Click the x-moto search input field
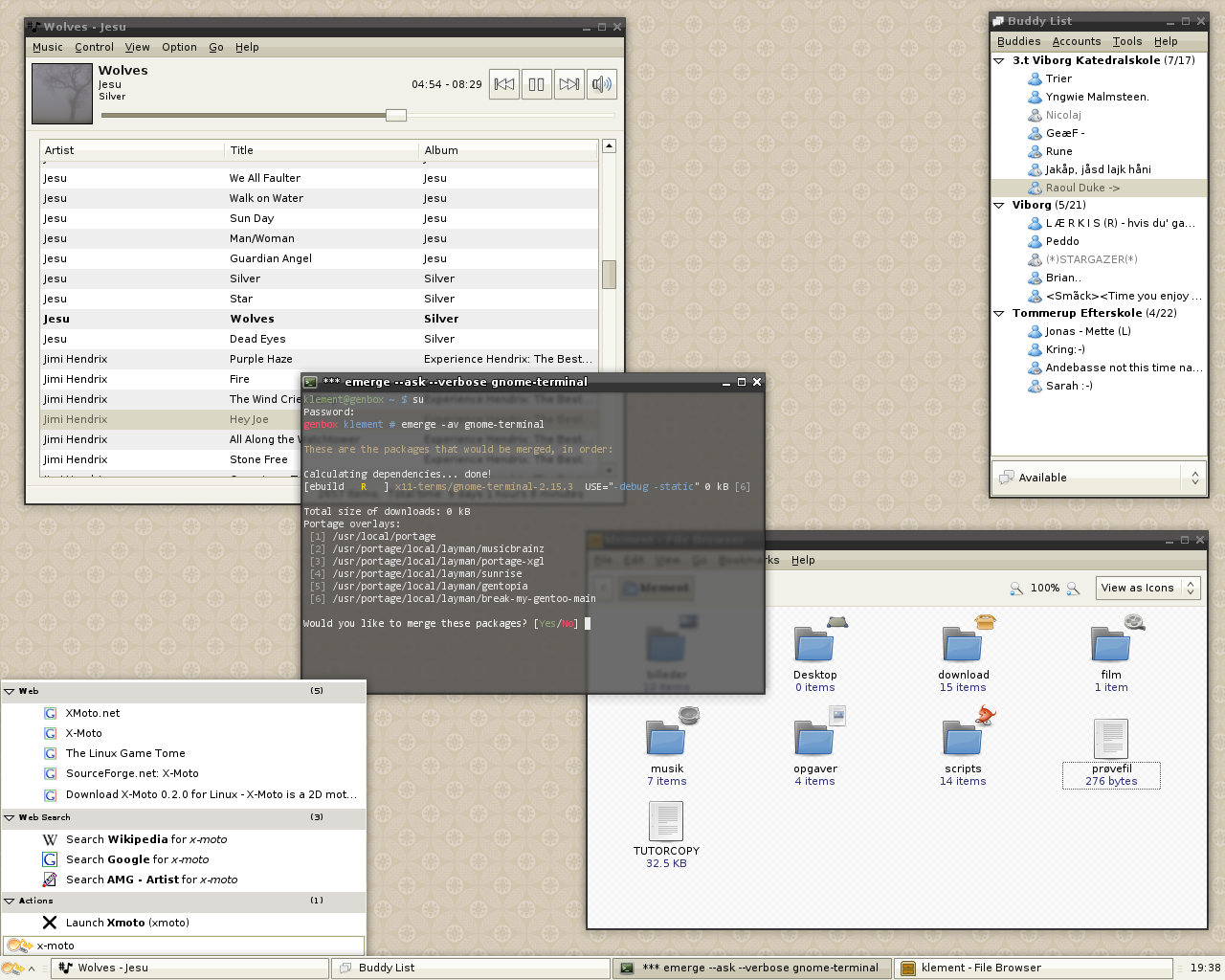1225x980 pixels. tap(183, 946)
